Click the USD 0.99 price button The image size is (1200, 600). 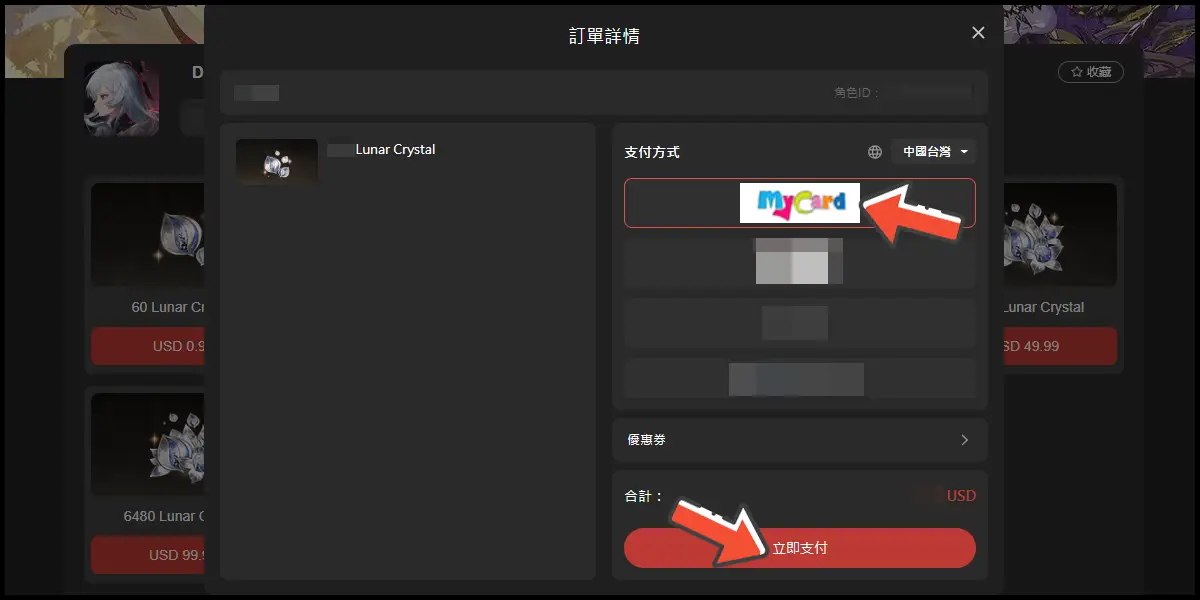150,346
